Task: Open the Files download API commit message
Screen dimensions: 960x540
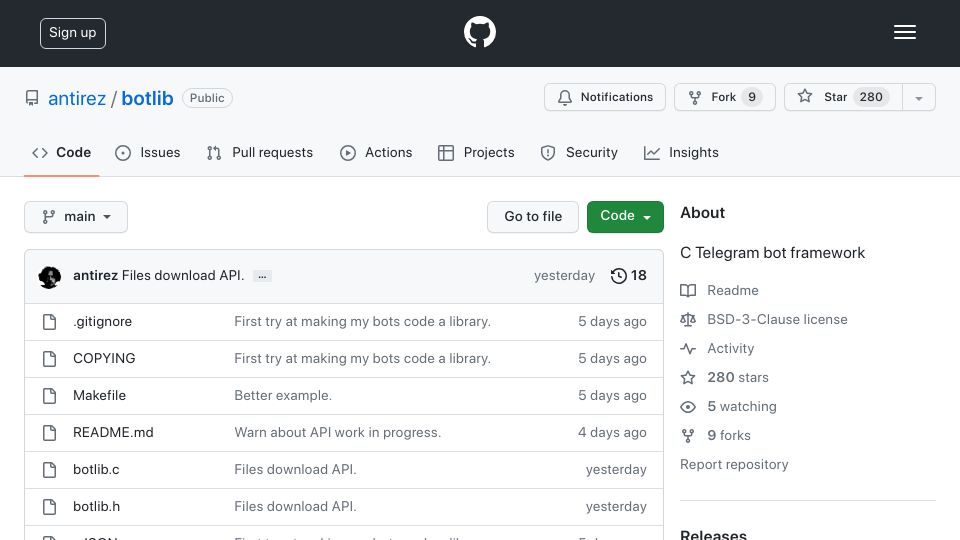Action: [x=183, y=276]
